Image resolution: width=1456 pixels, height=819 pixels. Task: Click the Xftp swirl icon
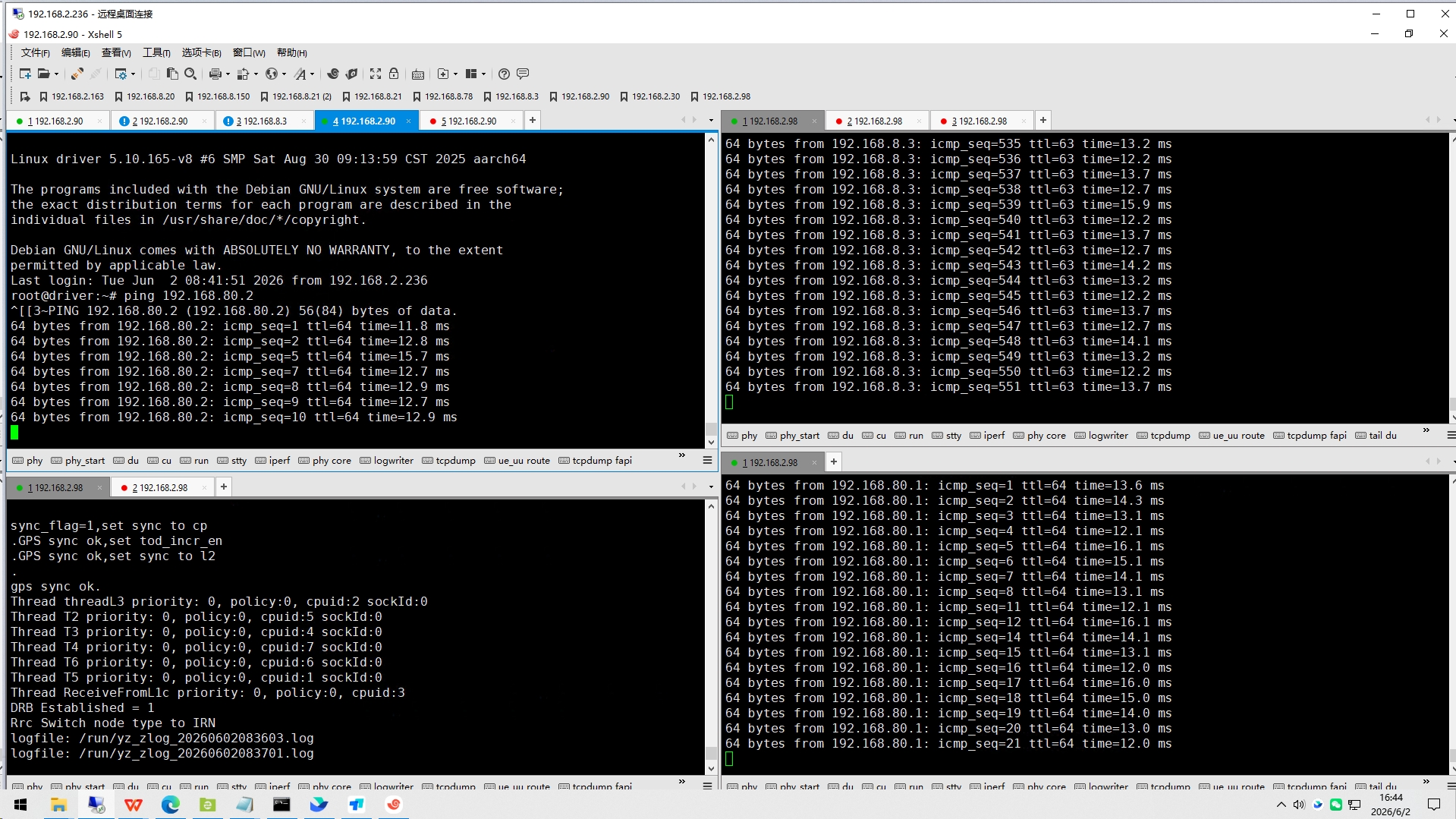(x=332, y=74)
